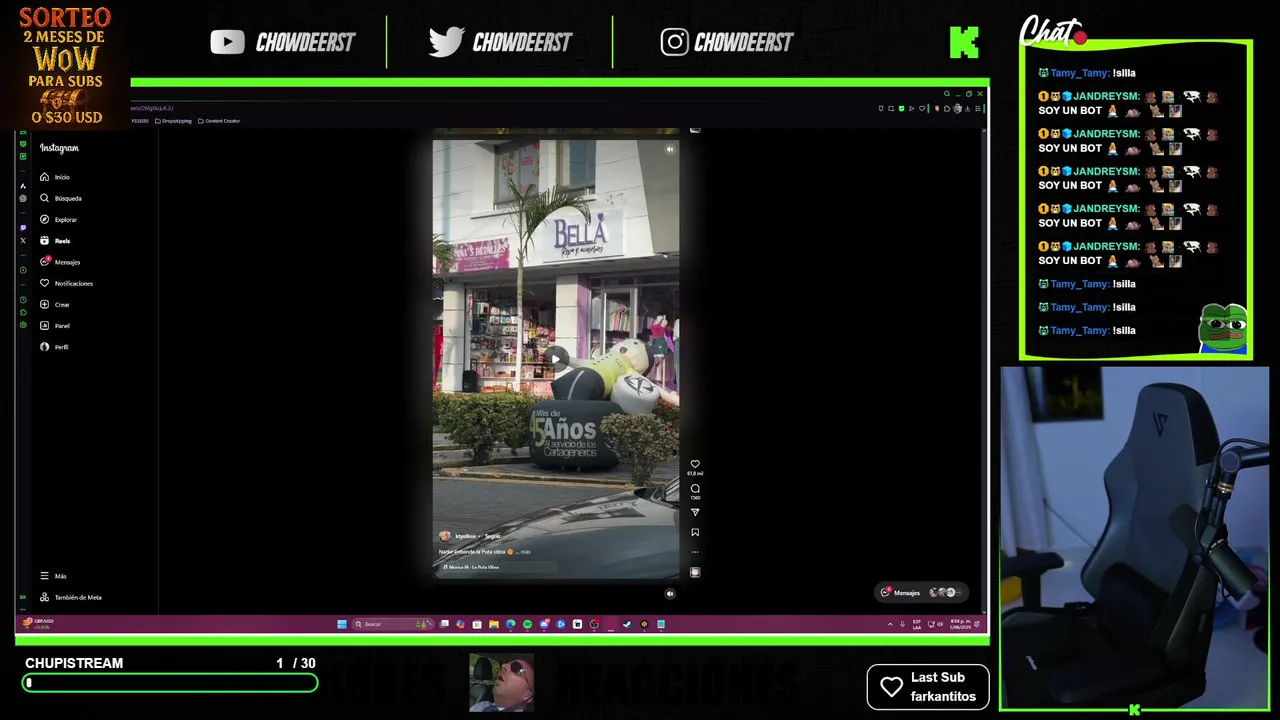Click Windows Start button
Screen dimensions: 1280x720
pos(342,624)
